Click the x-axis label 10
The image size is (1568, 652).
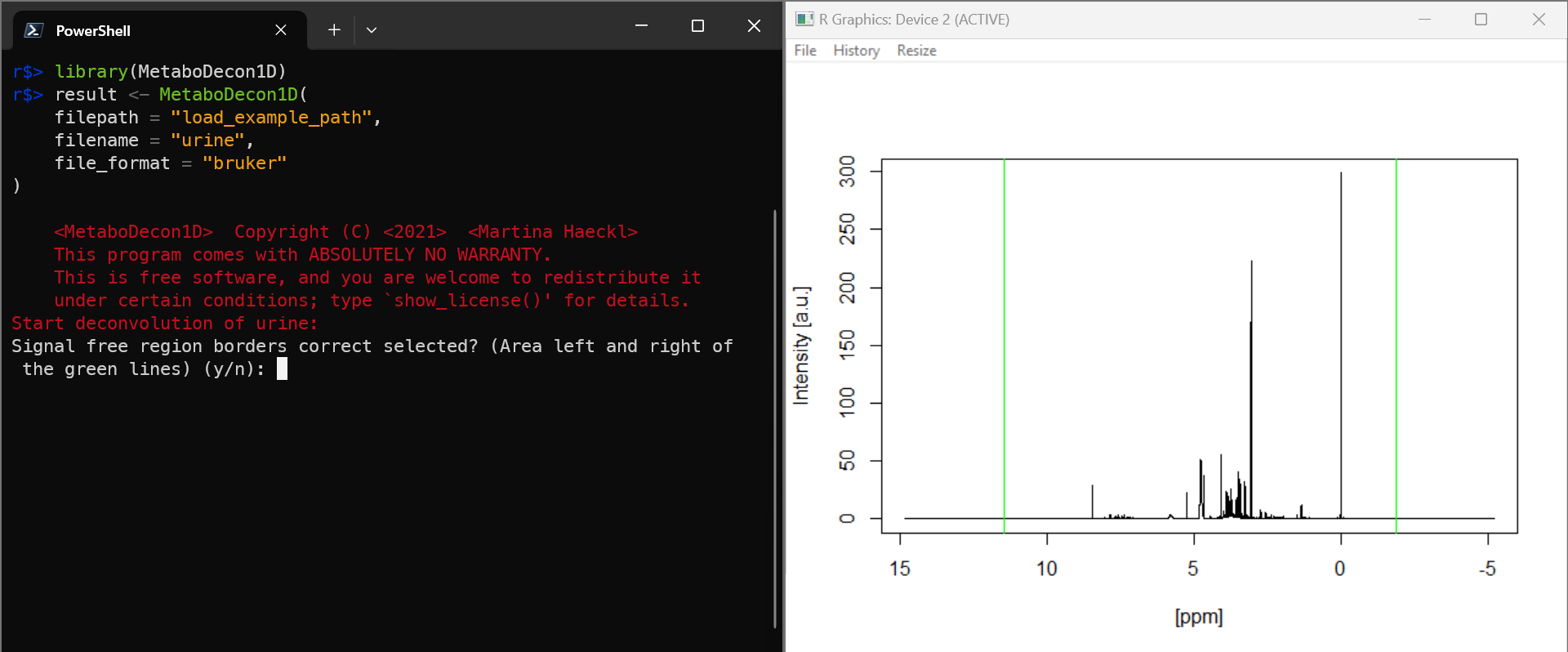click(x=1047, y=569)
